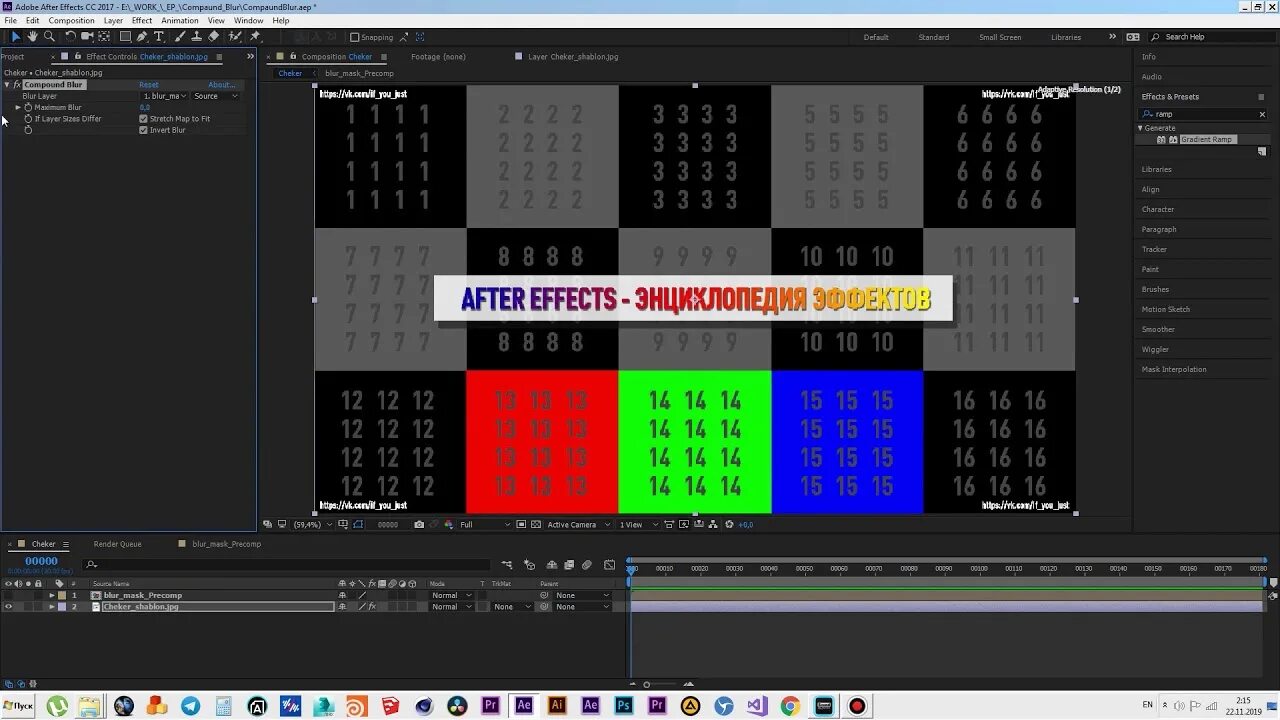Click the Draft 3D icon in timeline

click(x=529, y=565)
